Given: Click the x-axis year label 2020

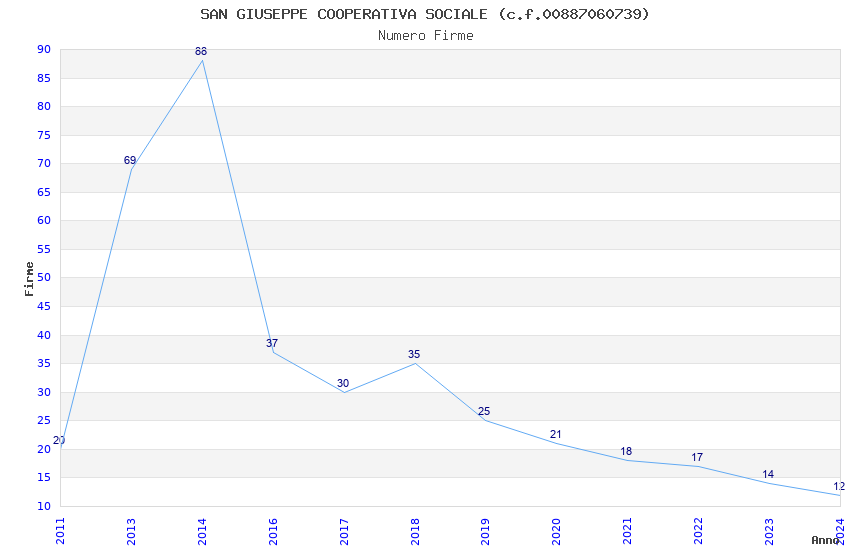Looking at the screenshot, I should (x=557, y=531).
